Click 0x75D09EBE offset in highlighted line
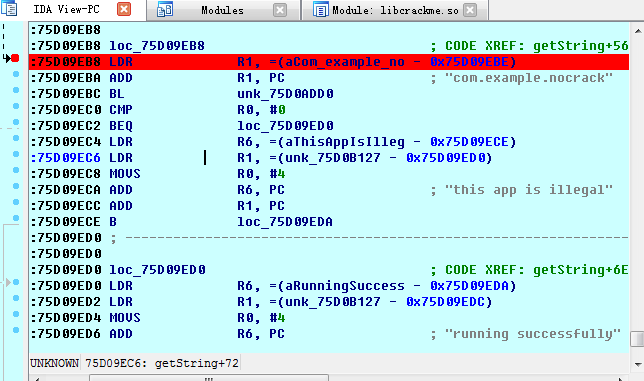 [x=469, y=62]
